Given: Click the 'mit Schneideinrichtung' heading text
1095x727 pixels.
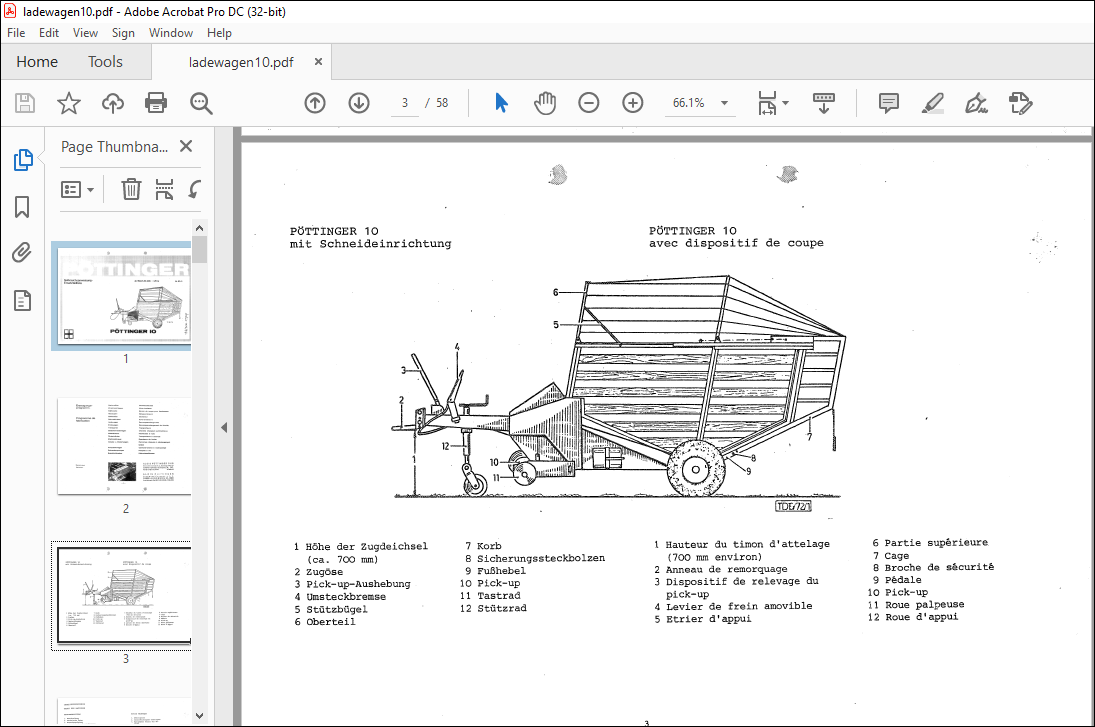Looking at the screenshot, I should (x=370, y=244).
